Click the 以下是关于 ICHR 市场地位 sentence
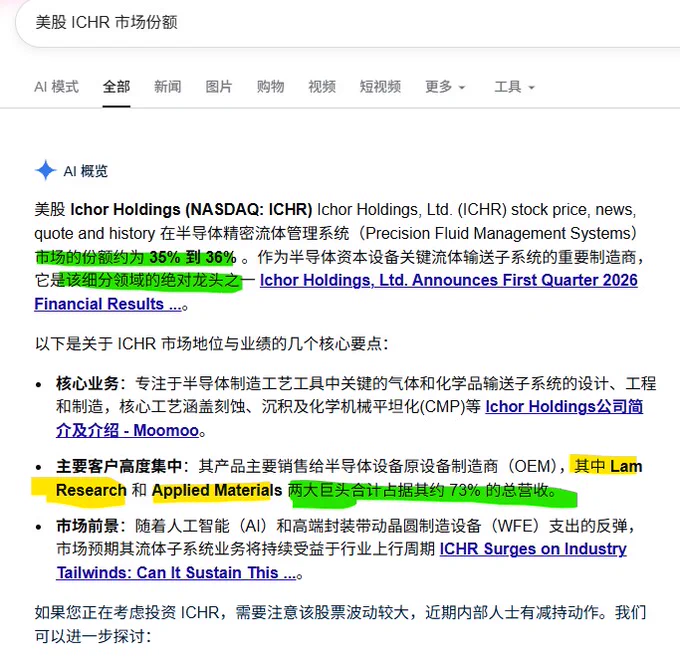The image size is (680, 657). click(212, 344)
